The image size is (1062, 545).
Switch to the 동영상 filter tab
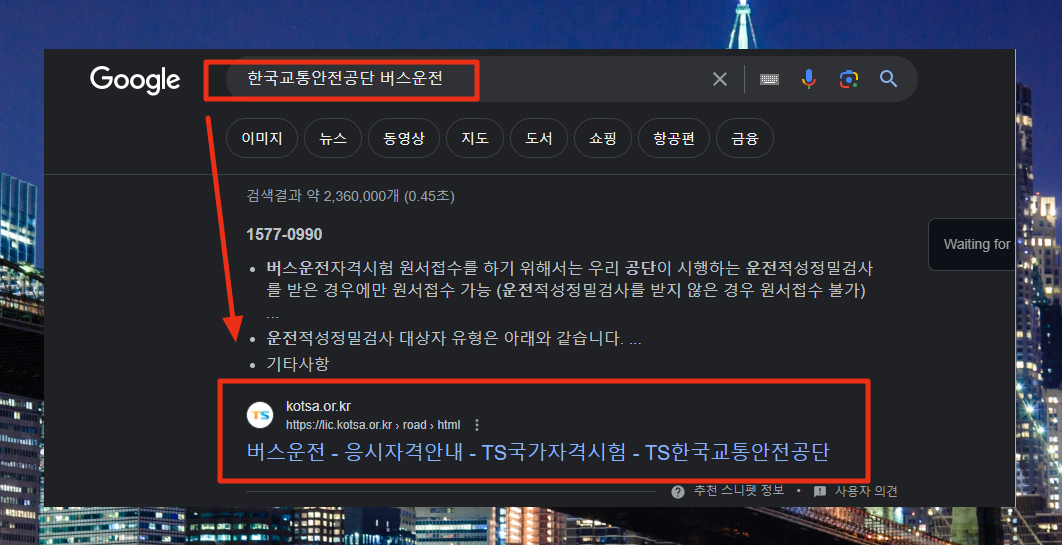pos(404,138)
